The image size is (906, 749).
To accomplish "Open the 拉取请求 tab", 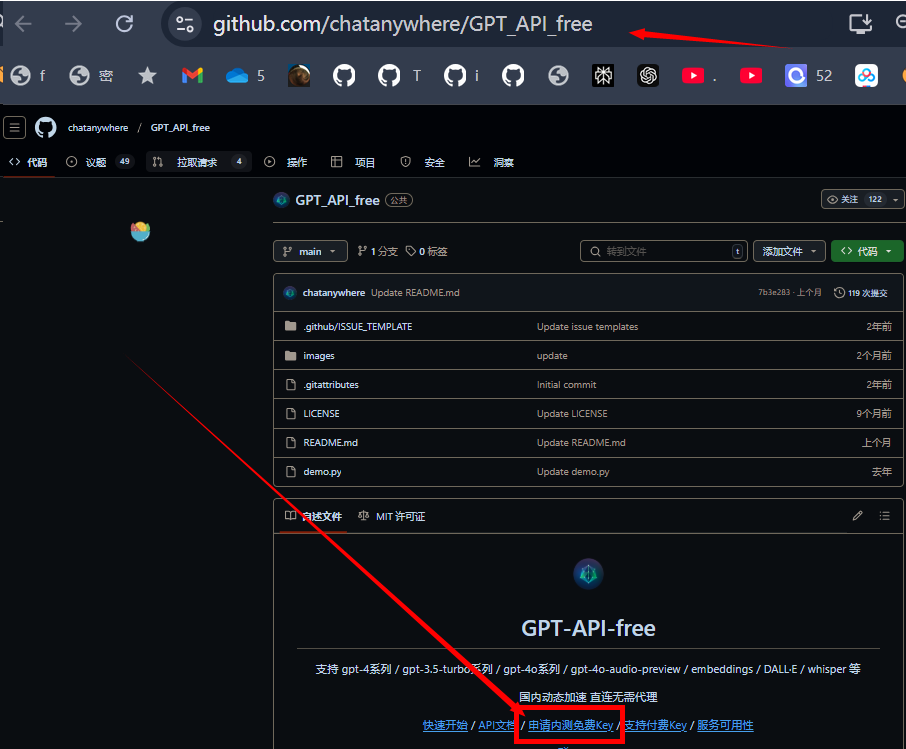I will click(x=199, y=162).
